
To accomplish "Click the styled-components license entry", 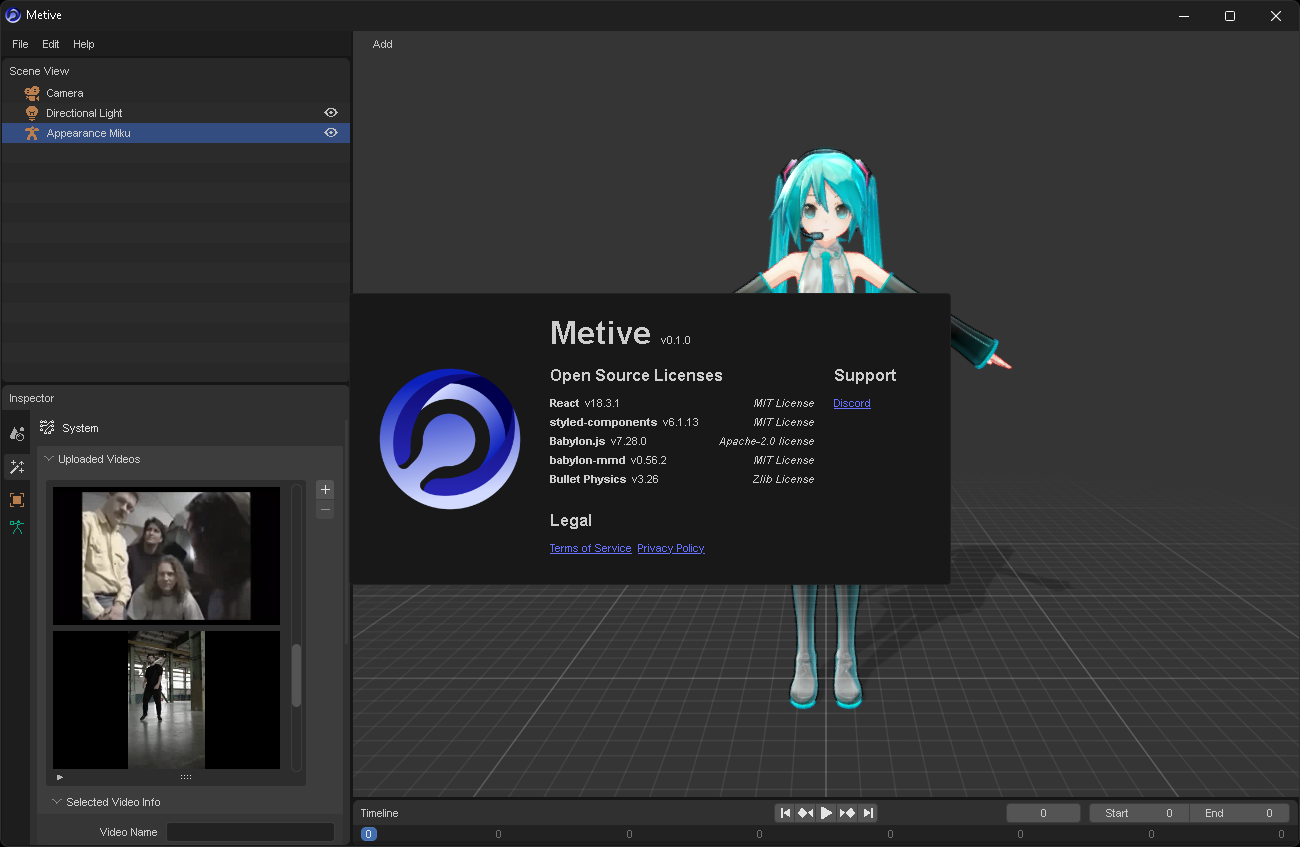I will [682, 422].
